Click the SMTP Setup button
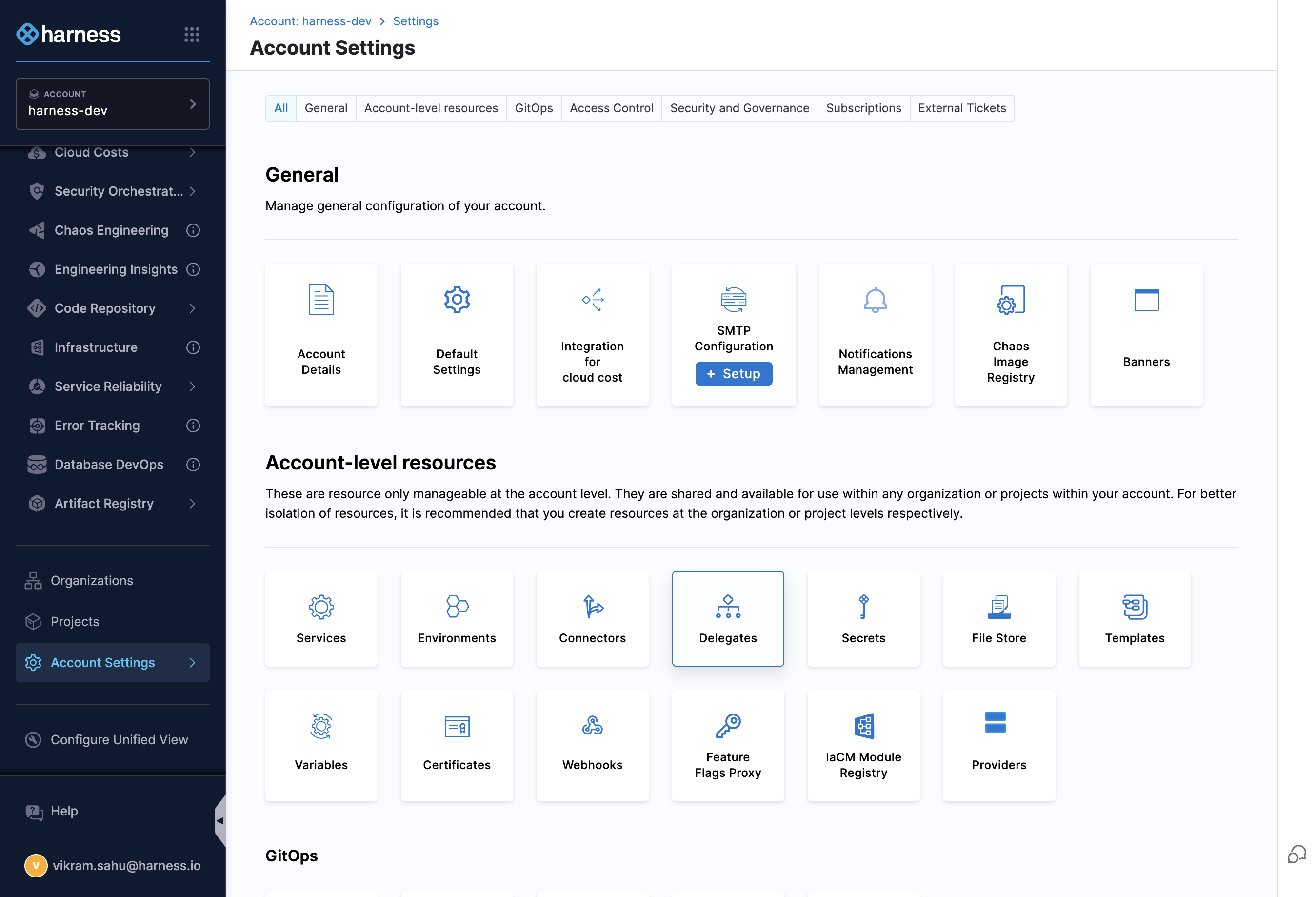Viewport: 1316px width, 897px height. coord(733,374)
